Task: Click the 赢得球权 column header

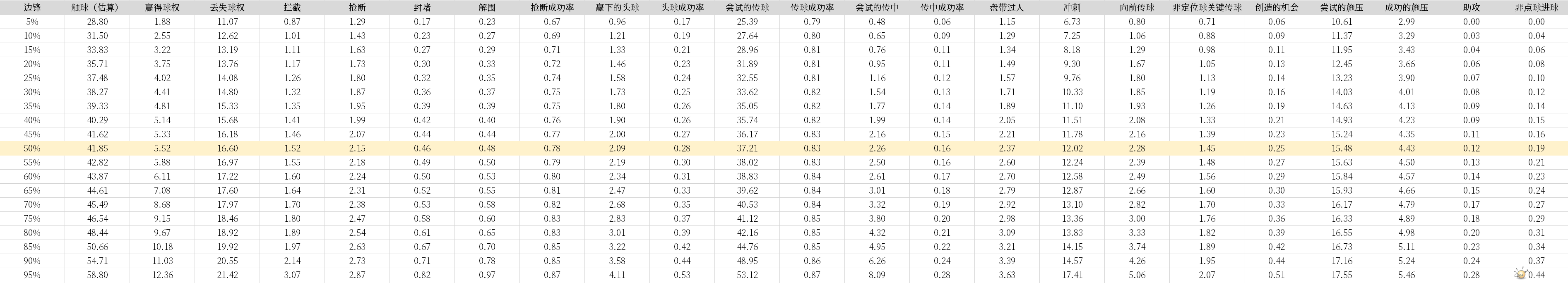Action: (163, 8)
